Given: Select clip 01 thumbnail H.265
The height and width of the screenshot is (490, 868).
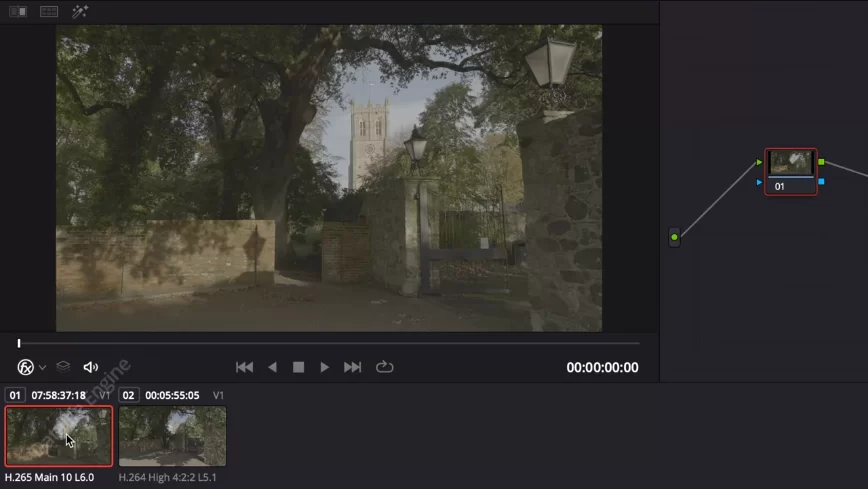Looking at the screenshot, I should click(x=59, y=436).
